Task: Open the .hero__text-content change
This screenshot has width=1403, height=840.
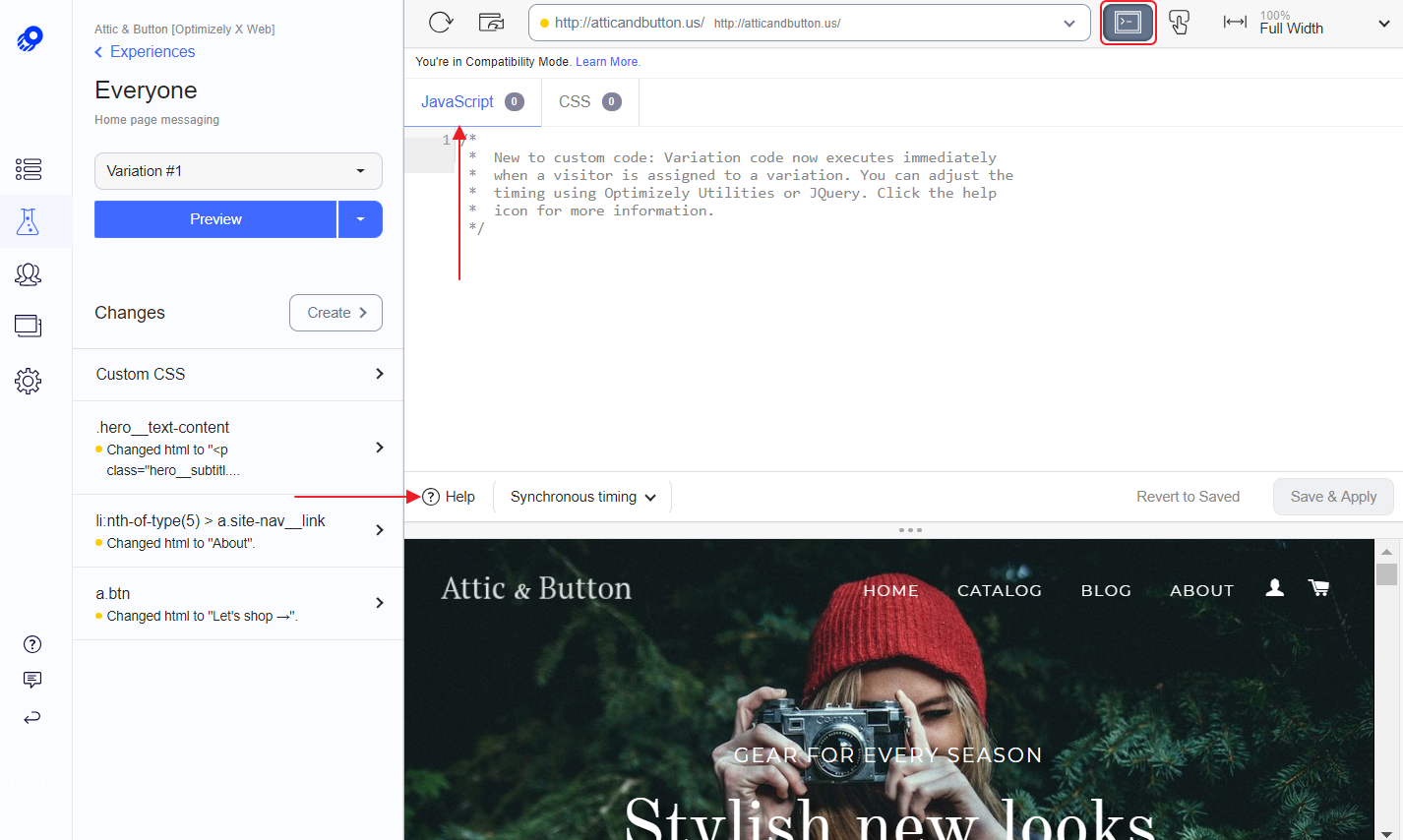Action: [x=238, y=448]
